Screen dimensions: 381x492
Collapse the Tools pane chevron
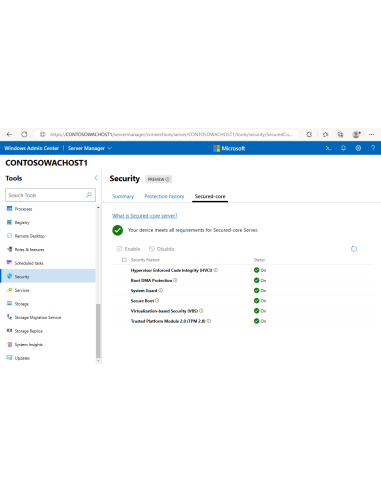click(96, 178)
